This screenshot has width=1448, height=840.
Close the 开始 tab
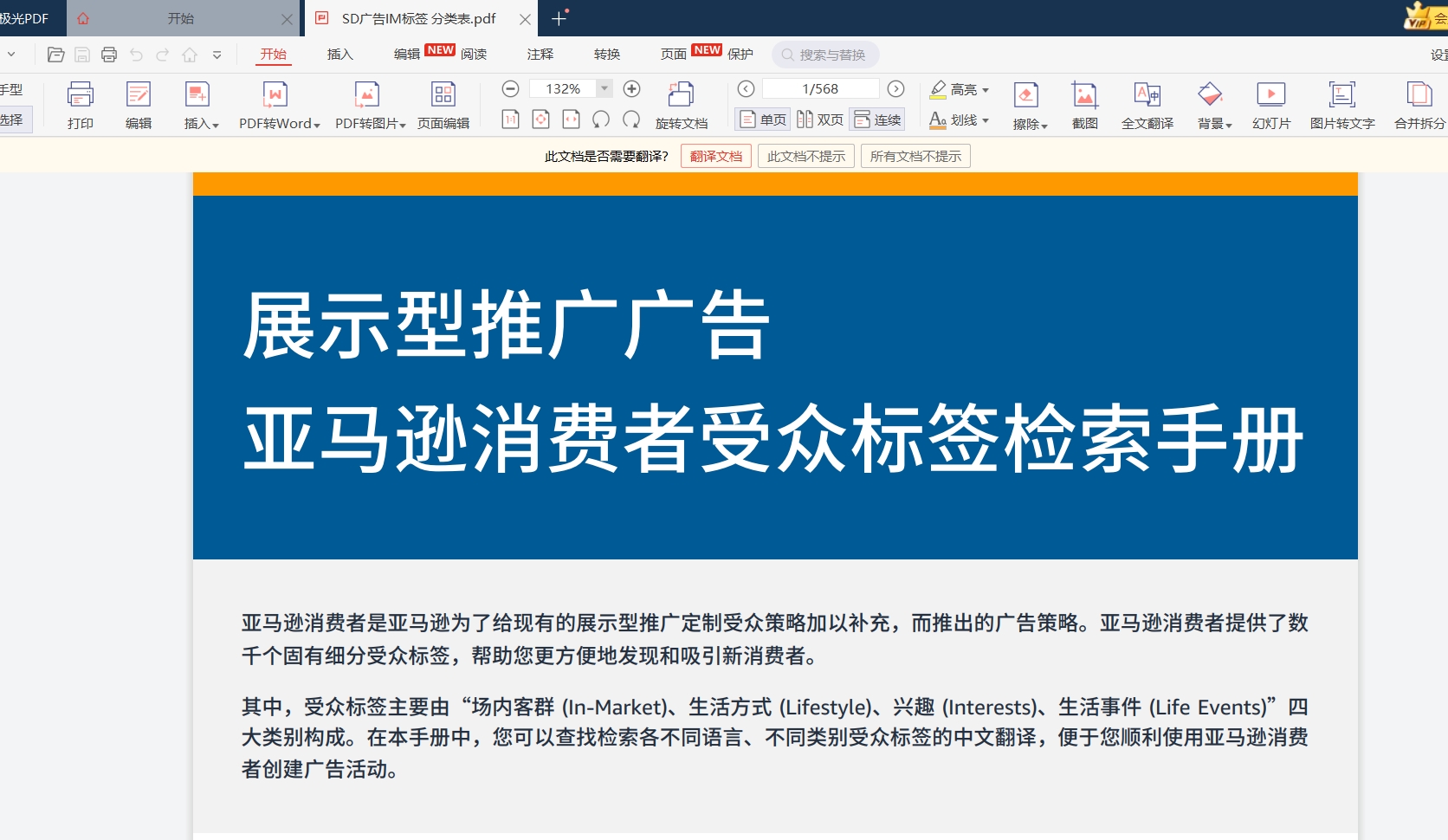(287, 19)
